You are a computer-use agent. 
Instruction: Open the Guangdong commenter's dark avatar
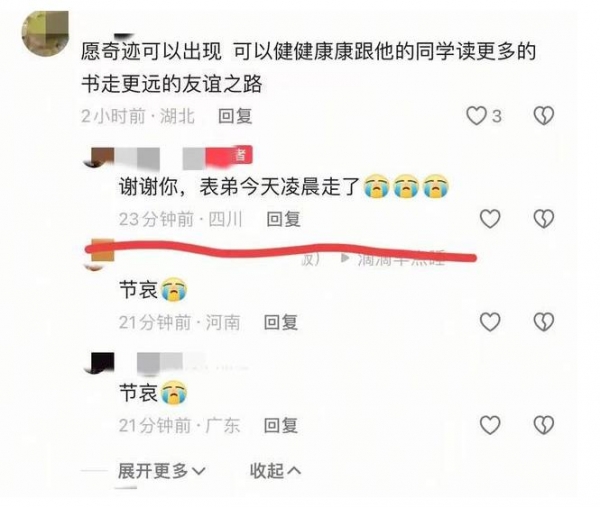pyautogui.click(x=99, y=363)
